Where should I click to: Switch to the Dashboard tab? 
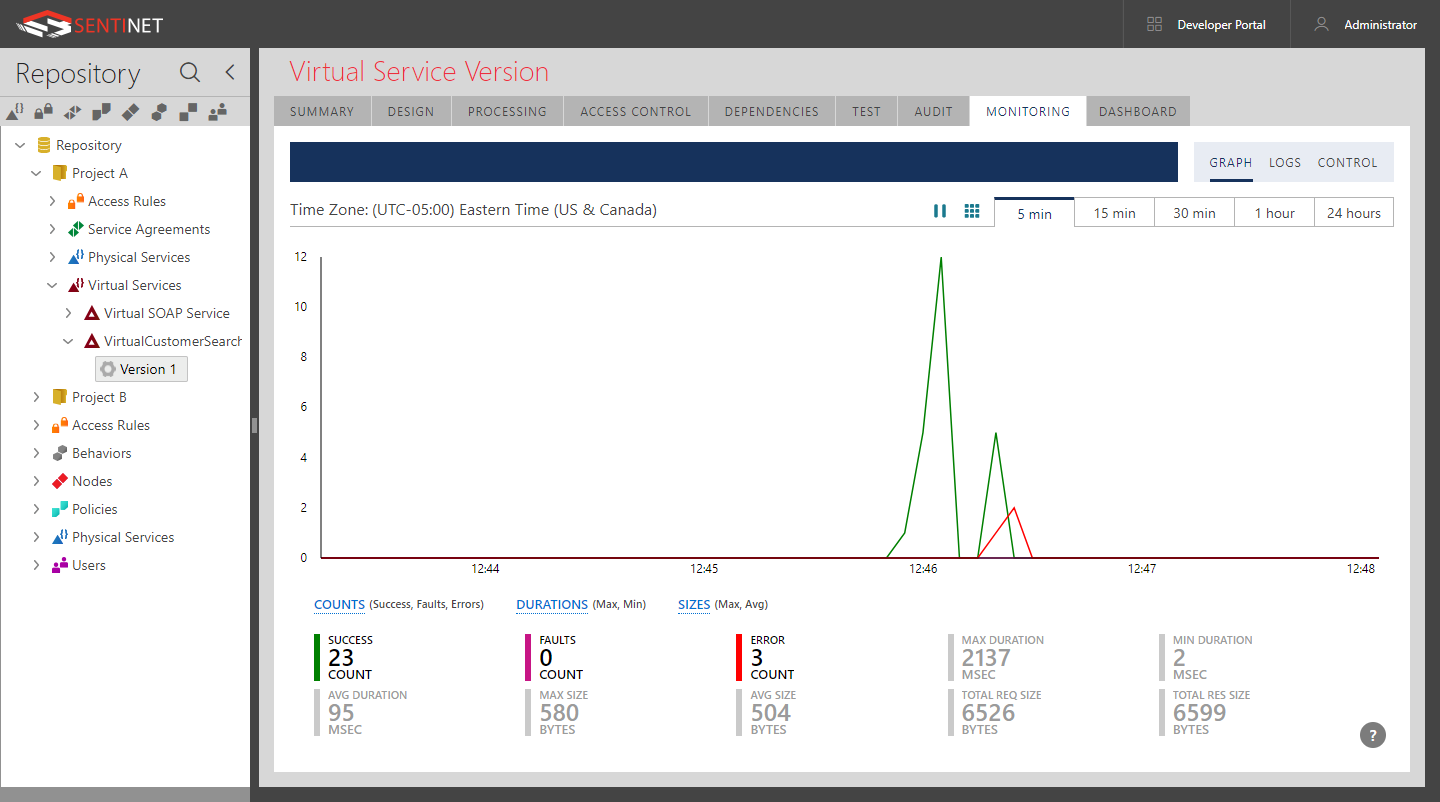pyautogui.click(x=1137, y=111)
